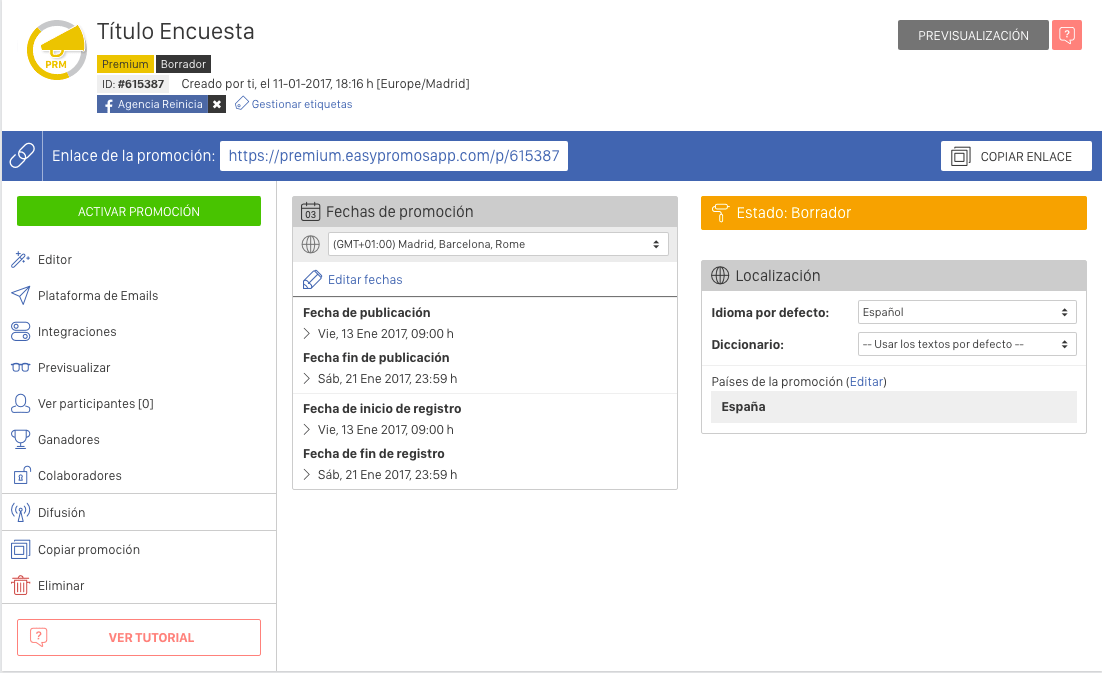This screenshot has width=1102, height=673.
Task: Click the PREVISUALIZACIÓN button
Action: coord(972,34)
